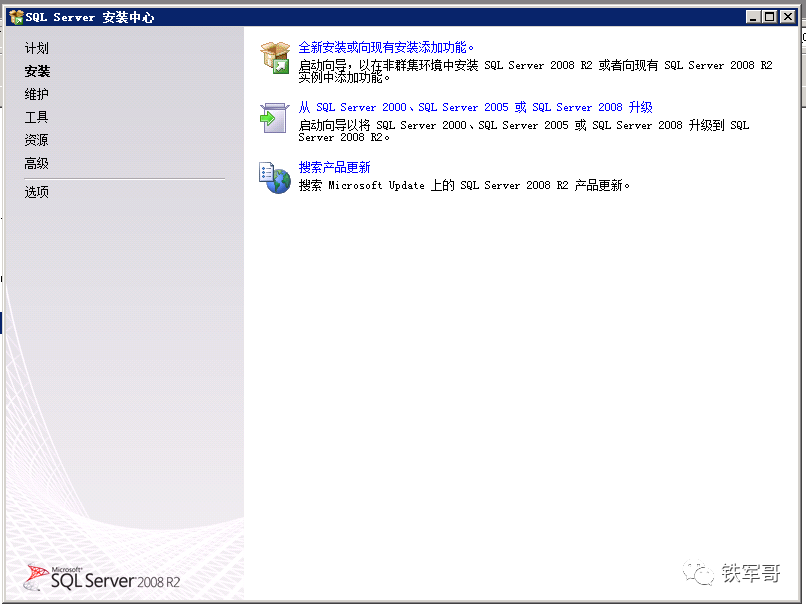
Task: Click the new installation box icon
Action: click(275, 58)
